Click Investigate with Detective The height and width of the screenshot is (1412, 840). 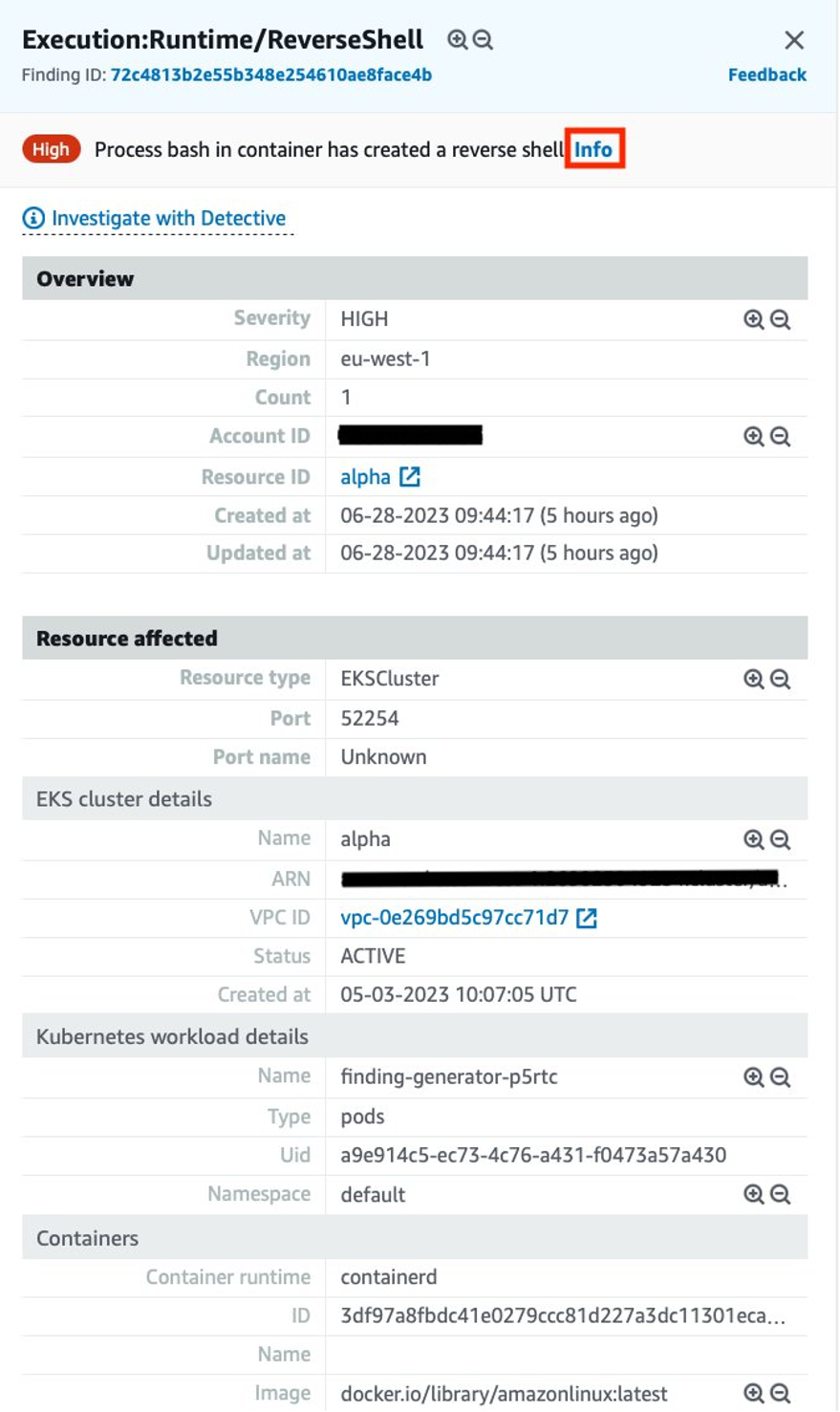(x=167, y=217)
